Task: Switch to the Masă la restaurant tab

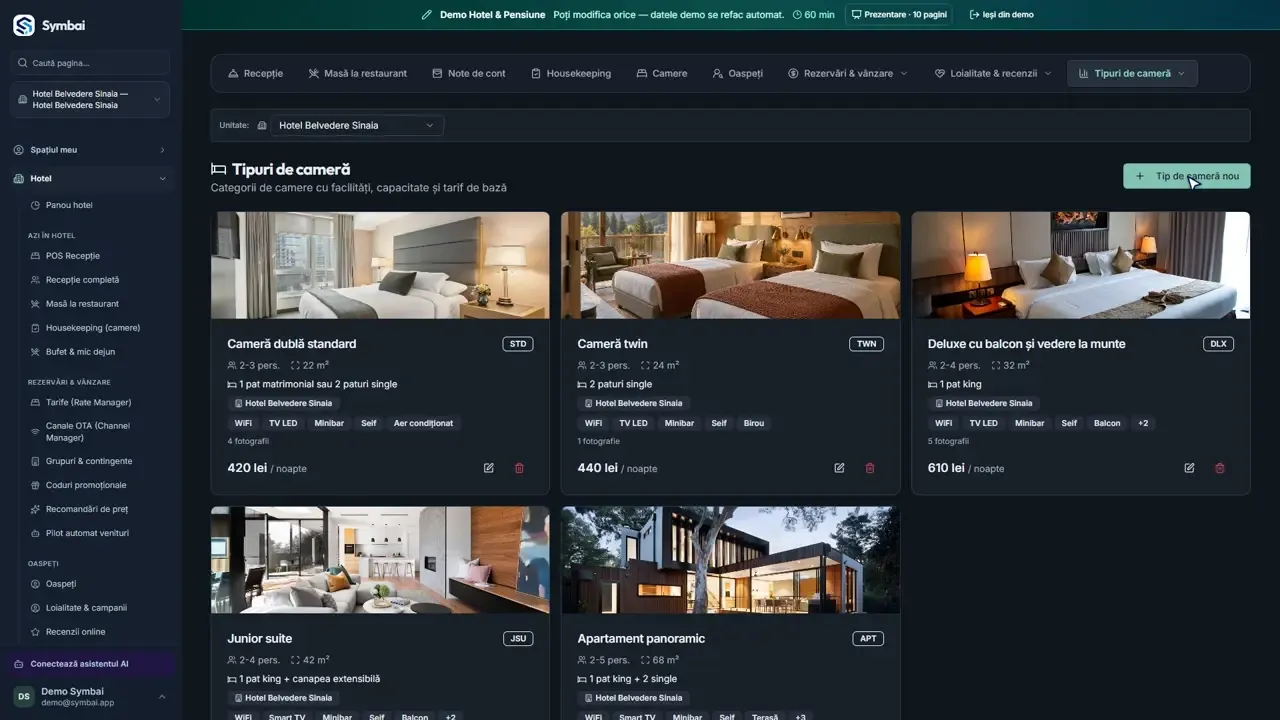Action: click(357, 74)
